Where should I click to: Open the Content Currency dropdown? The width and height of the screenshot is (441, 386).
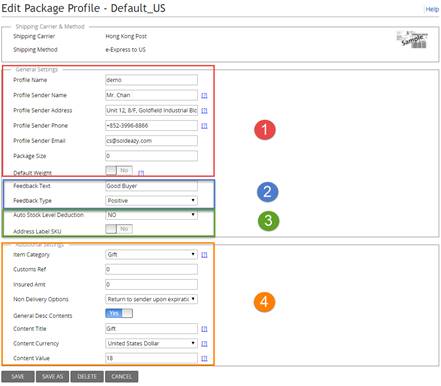click(151, 343)
